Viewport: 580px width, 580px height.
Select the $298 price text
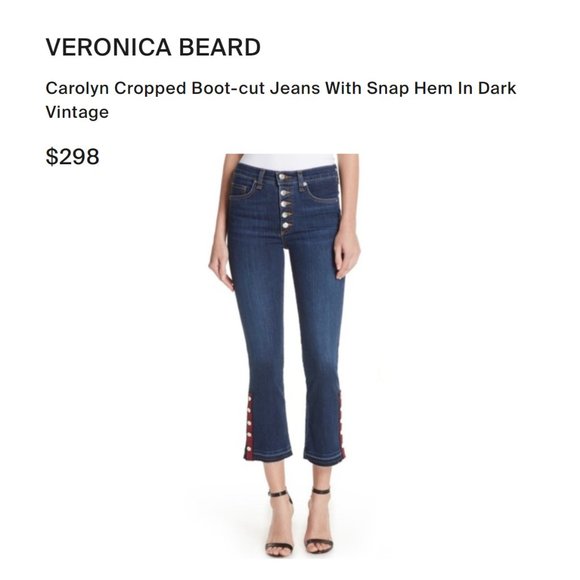coord(72,156)
